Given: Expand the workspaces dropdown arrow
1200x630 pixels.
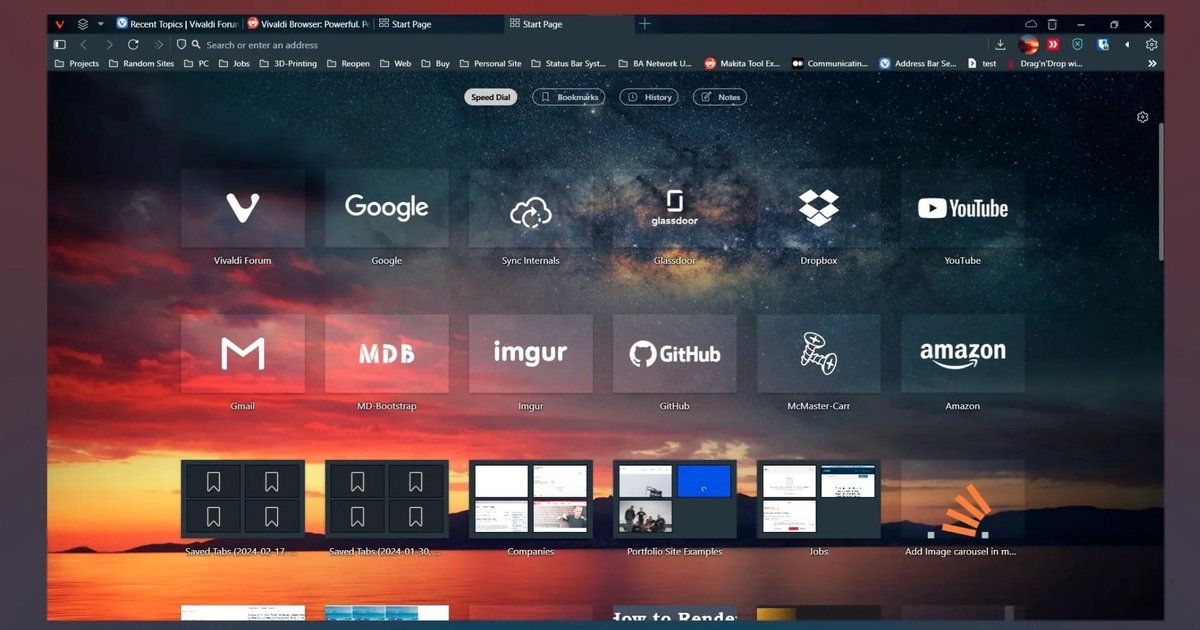Looking at the screenshot, I should click(x=100, y=24).
